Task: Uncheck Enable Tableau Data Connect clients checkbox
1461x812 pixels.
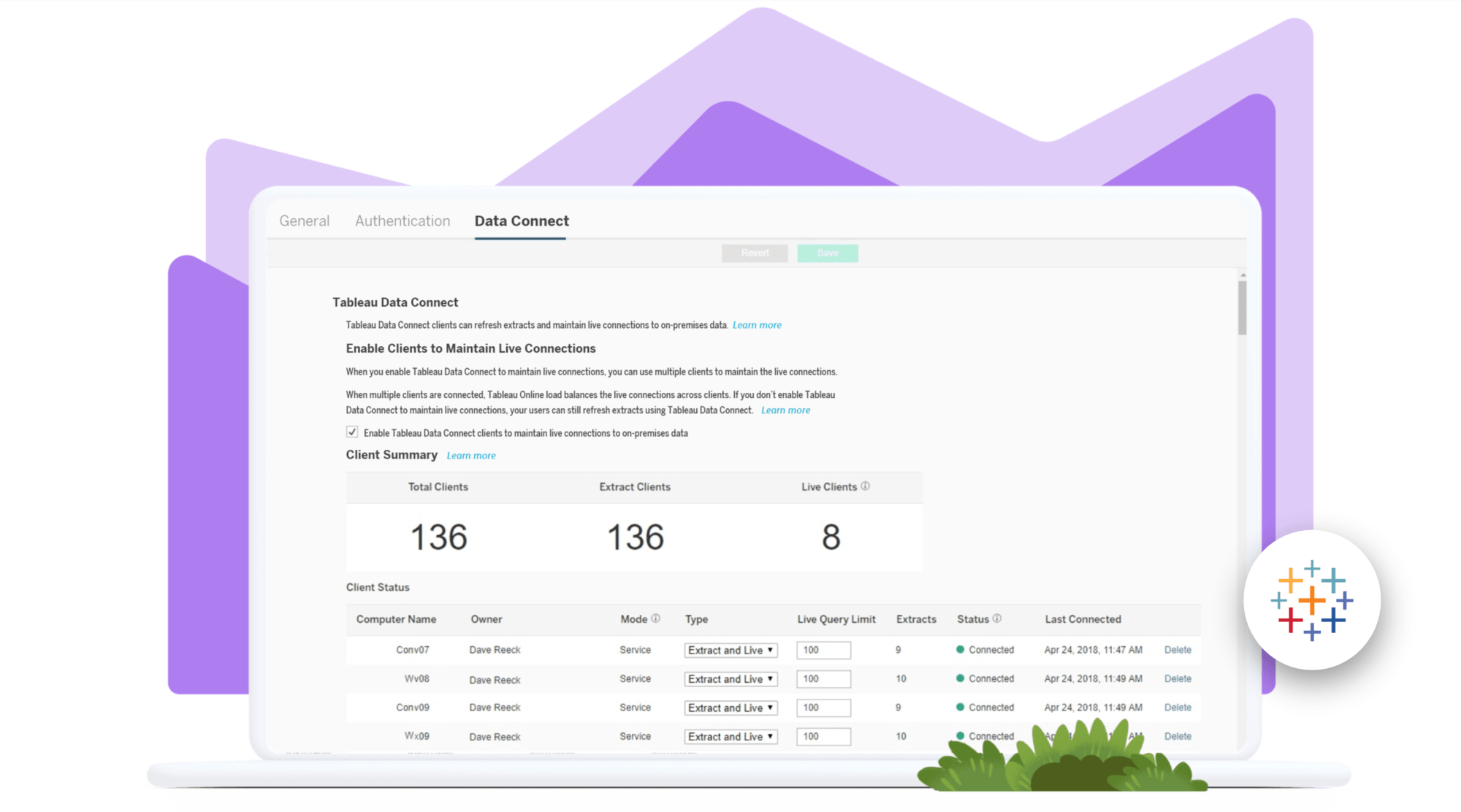Action: coord(352,432)
